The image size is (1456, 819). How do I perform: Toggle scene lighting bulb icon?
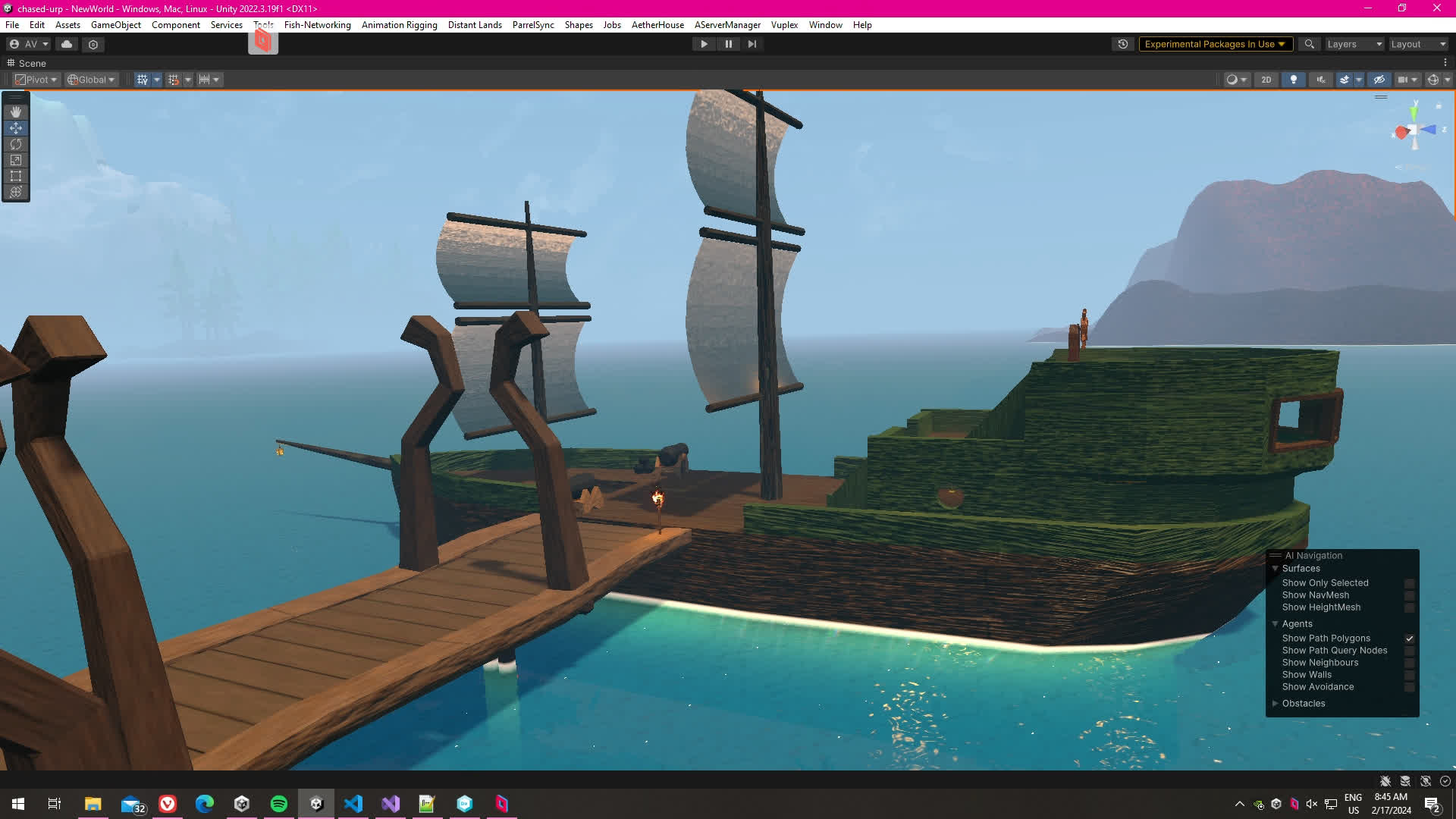coord(1294,80)
